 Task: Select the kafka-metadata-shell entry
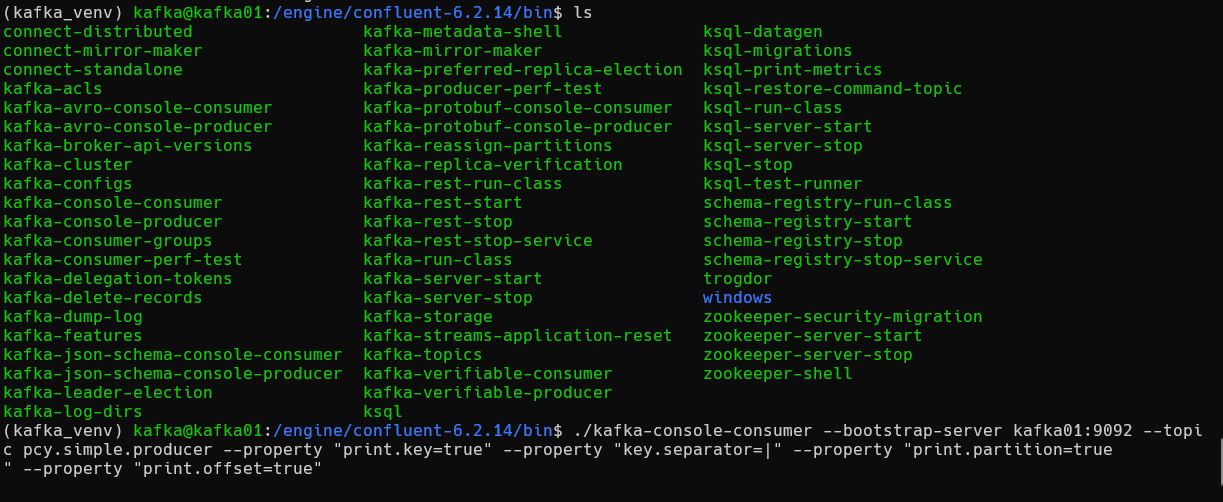[x=462, y=32]
